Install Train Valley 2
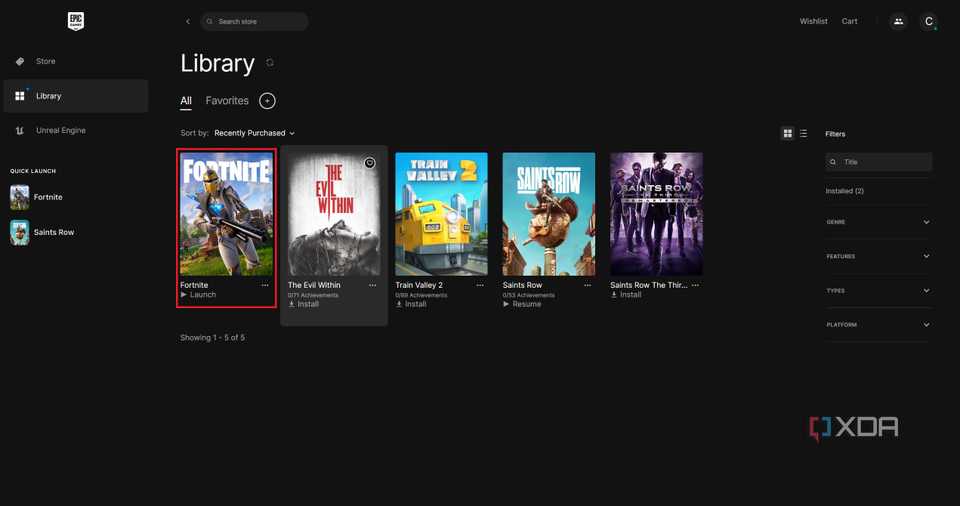Viewport: 960px width, 506px height. pyautogui.click(x=411, y=304)
